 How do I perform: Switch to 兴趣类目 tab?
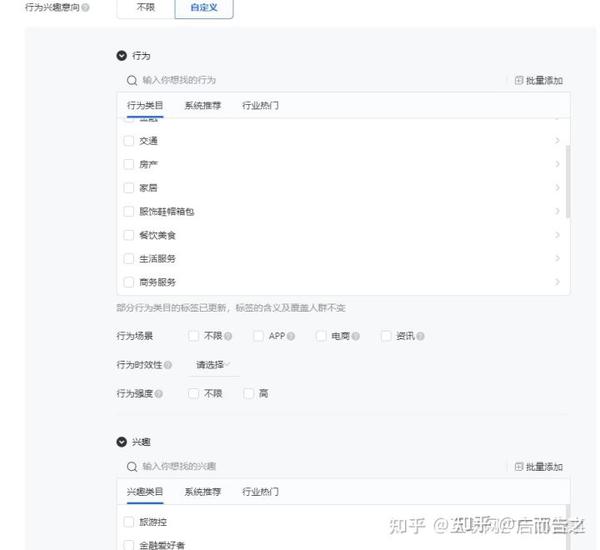145,492
